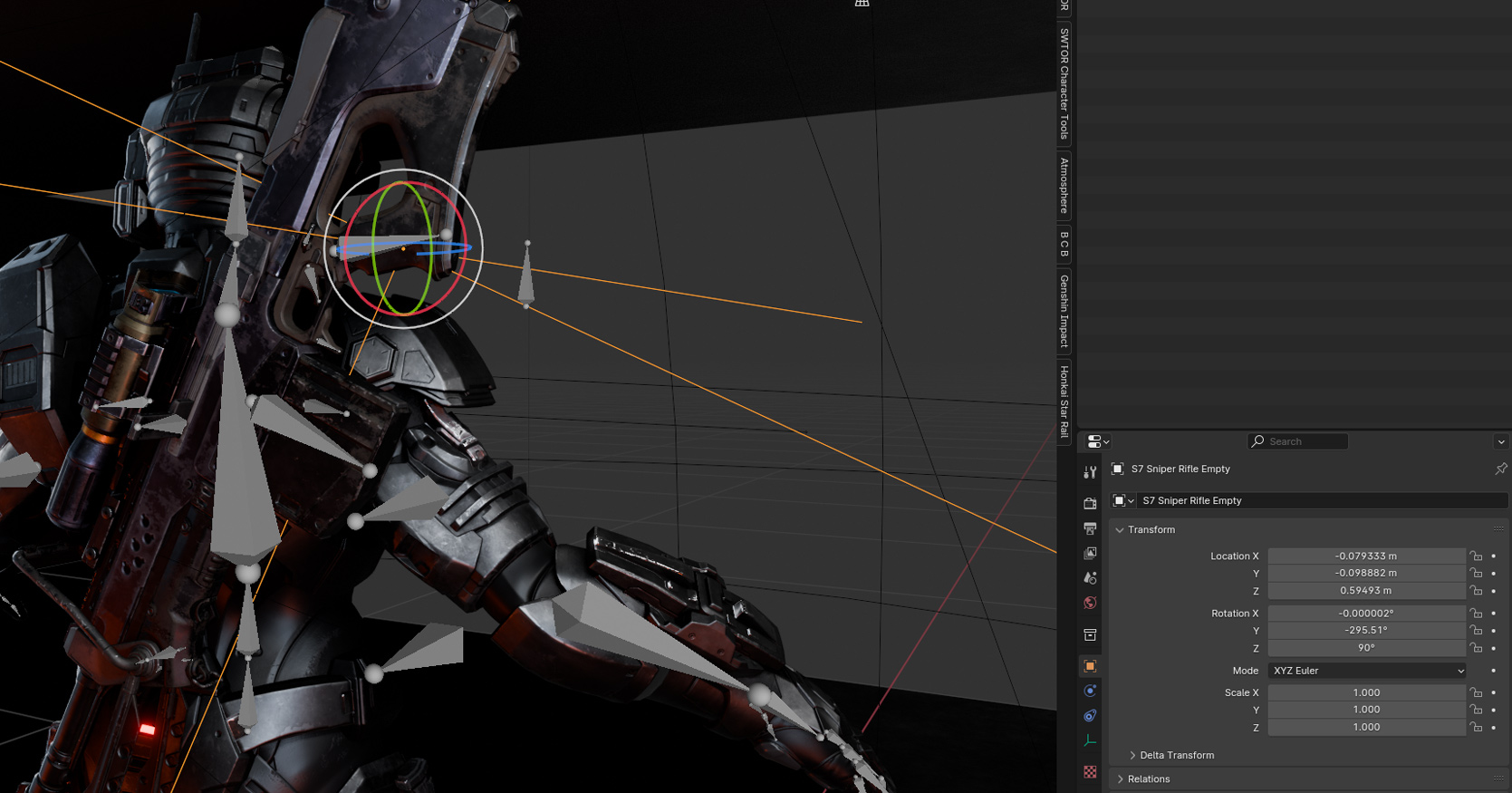The height and width of the screenshot is (793, 1512).
Task: Click the properties Search field
Action: click(1298, 441)
